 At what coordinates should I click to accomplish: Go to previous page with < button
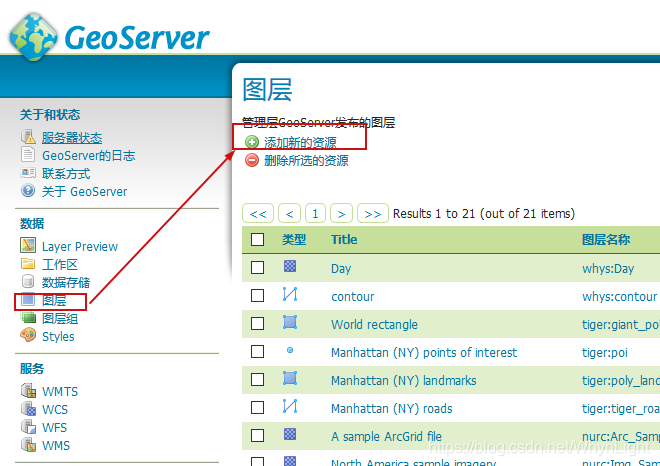(x=290, y=213)
